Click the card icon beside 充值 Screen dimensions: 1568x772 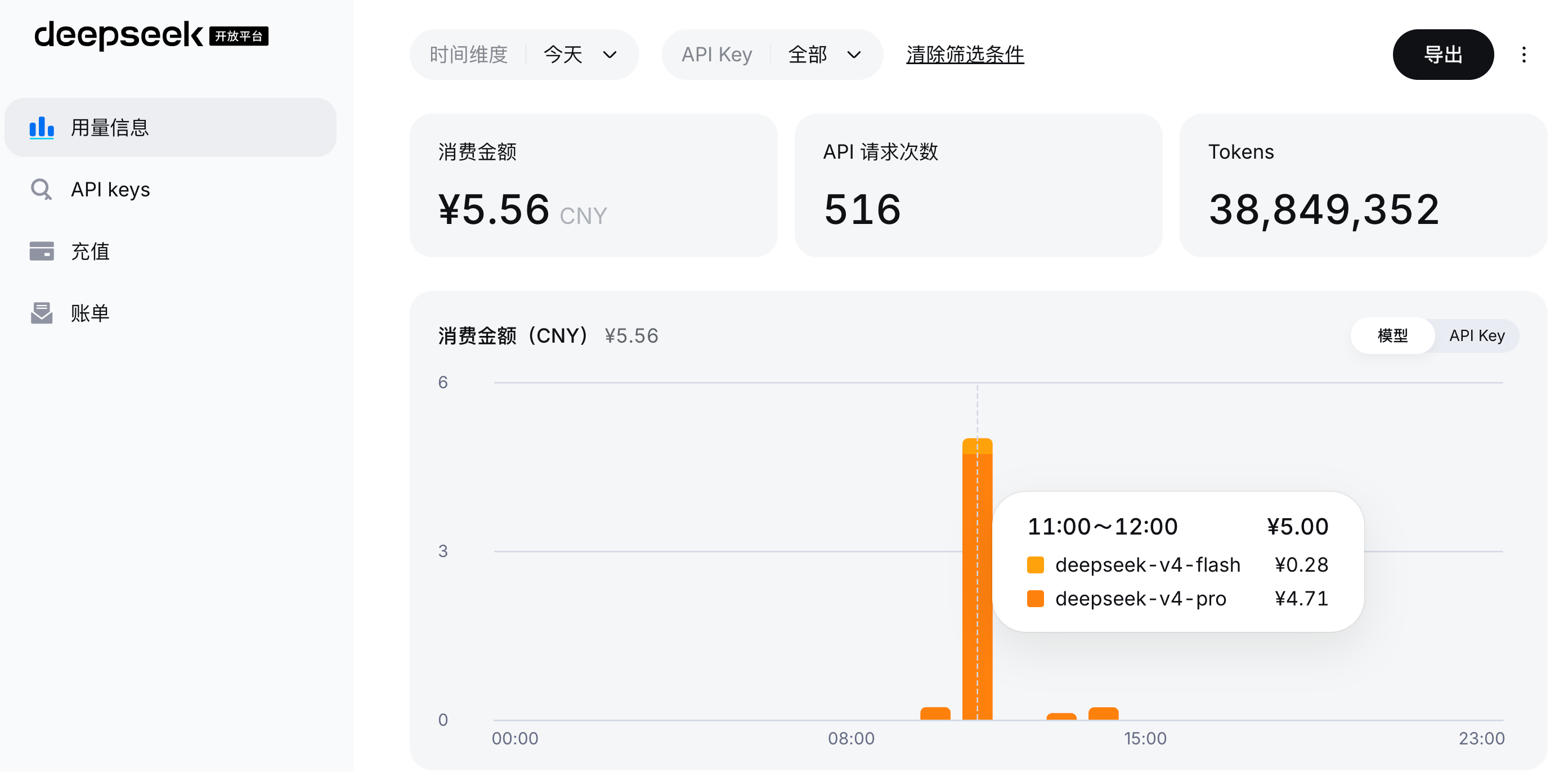42,252
